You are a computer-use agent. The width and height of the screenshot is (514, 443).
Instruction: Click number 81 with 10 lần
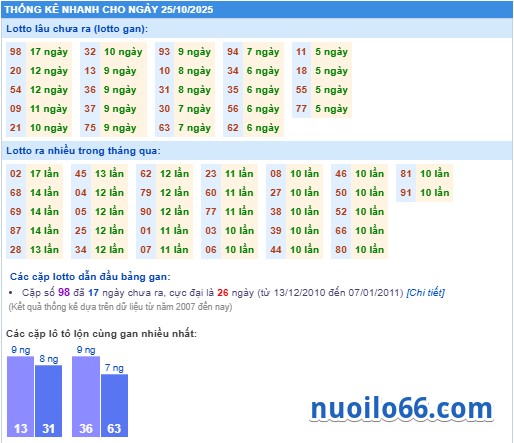tap(406, 174)
